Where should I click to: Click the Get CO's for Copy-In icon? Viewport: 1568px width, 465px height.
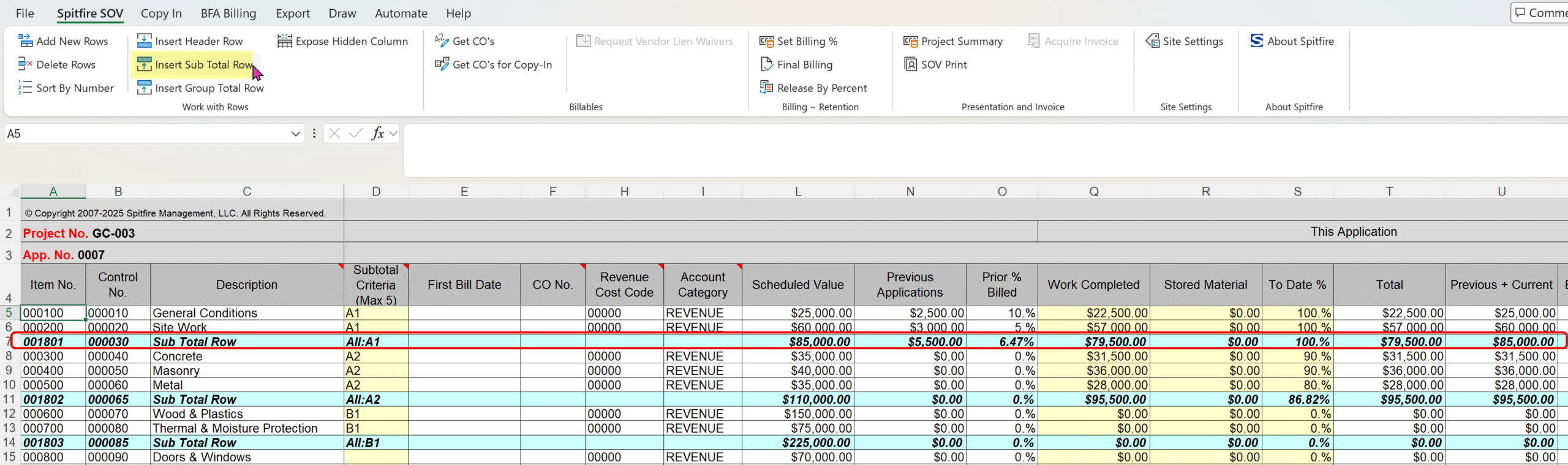[x=442, y=64]
